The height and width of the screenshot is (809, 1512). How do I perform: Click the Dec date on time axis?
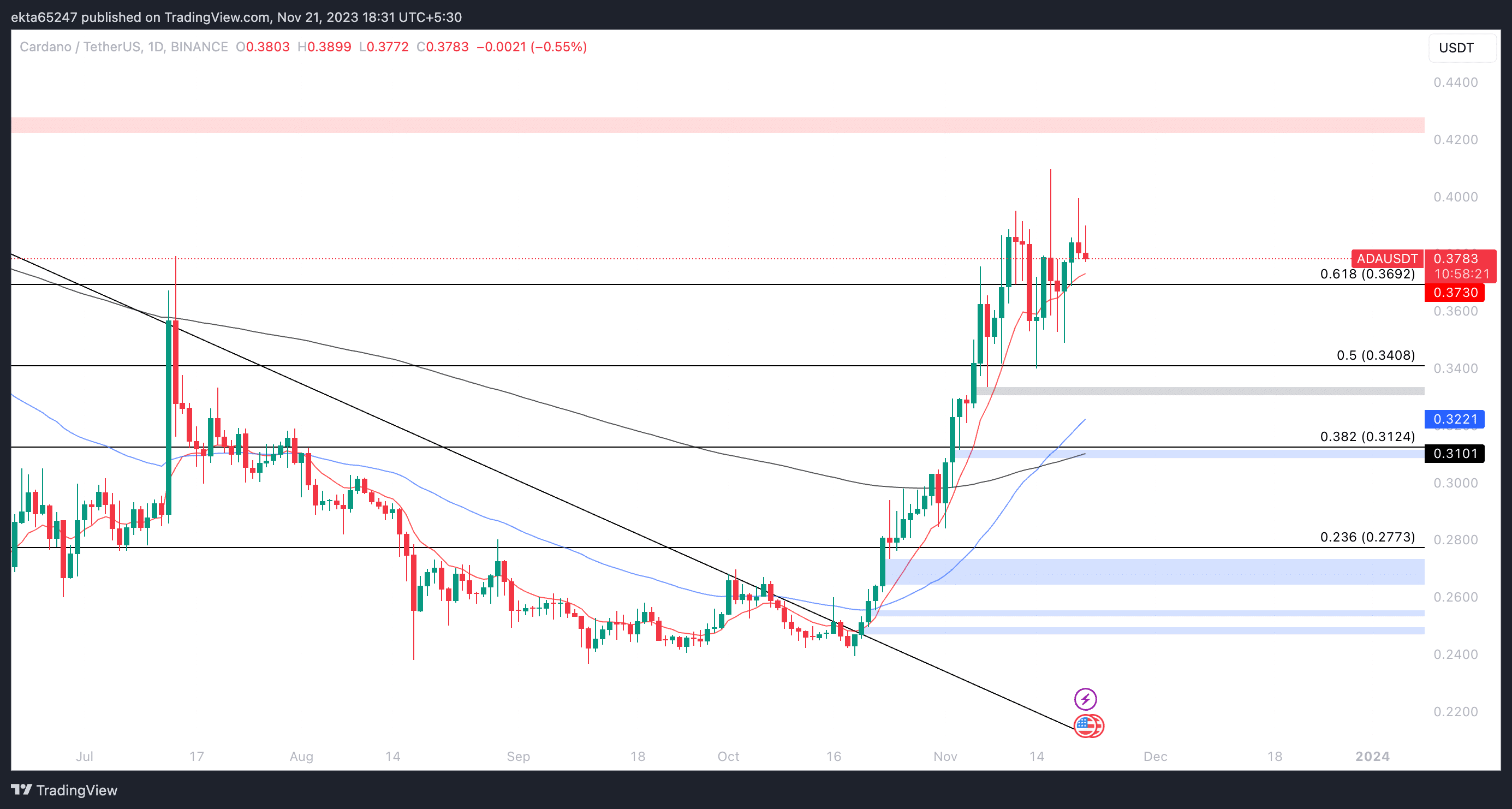[x=1155, y=756]
